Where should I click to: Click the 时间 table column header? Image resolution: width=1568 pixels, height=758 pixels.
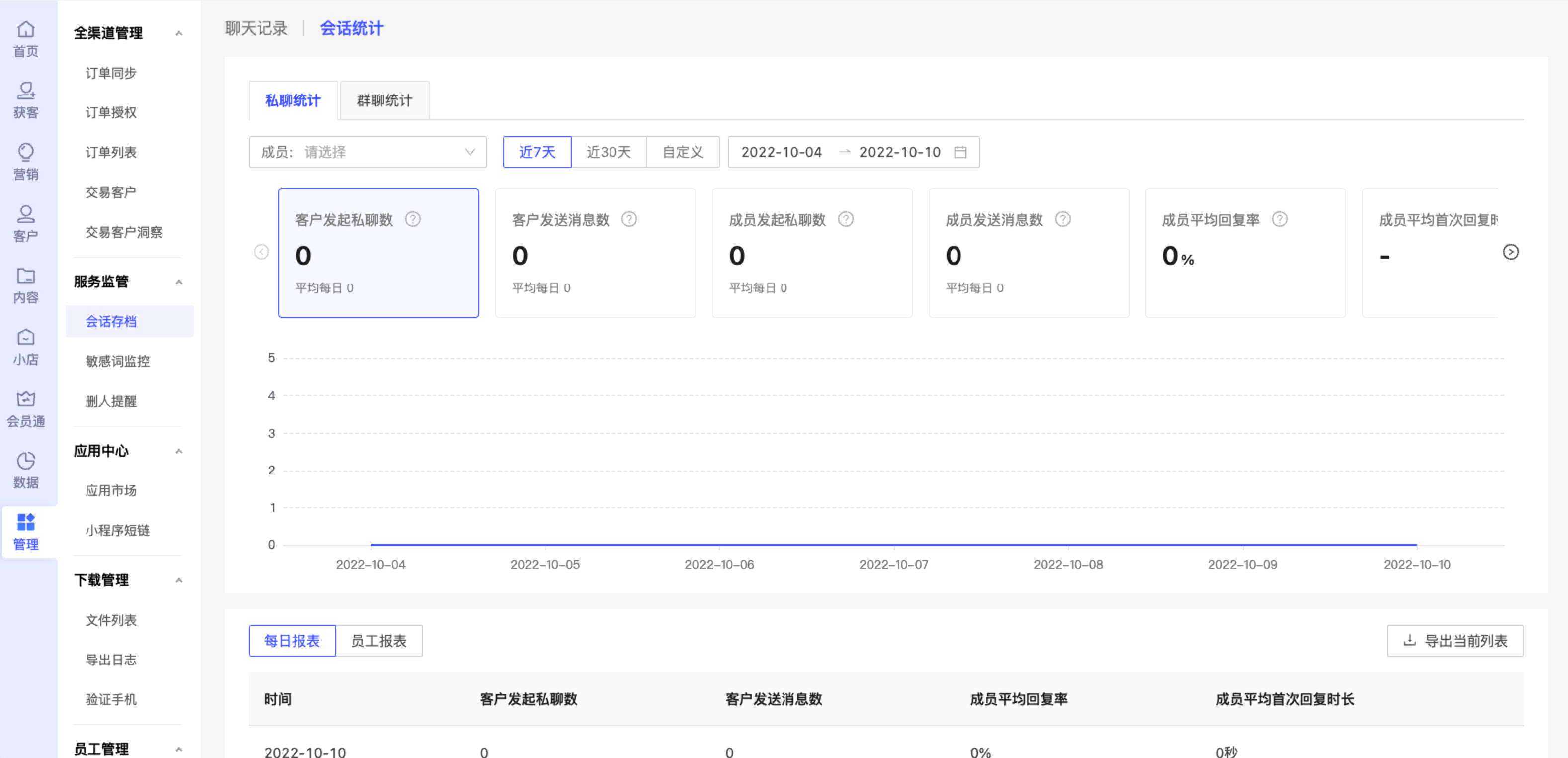[278, 699]
